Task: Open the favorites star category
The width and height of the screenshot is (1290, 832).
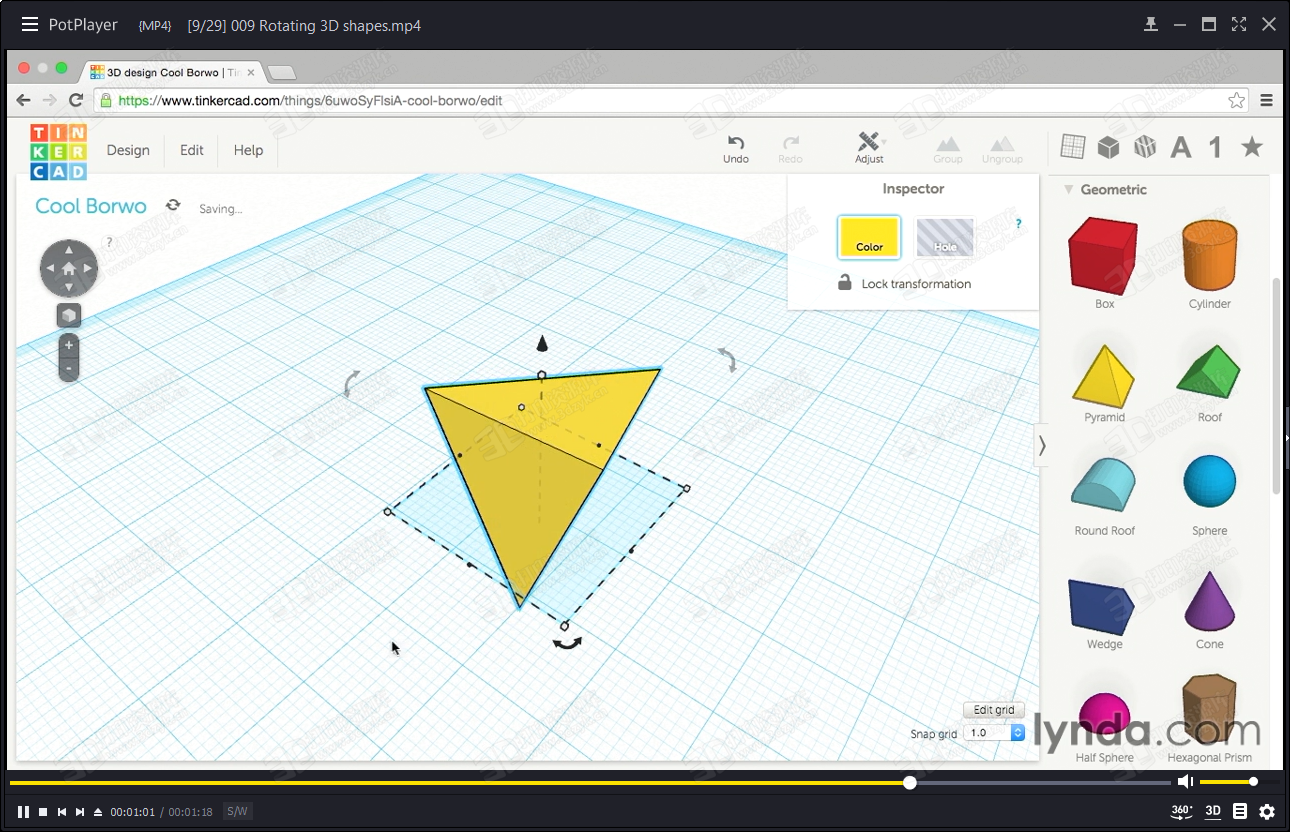Action: [x=1251, y=147]
